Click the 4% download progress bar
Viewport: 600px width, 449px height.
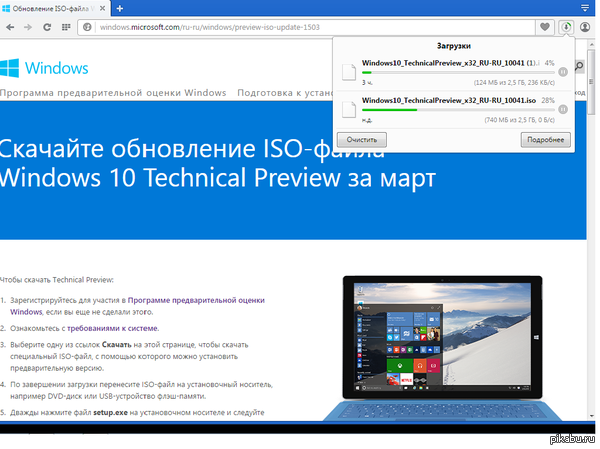pyautogui.click(x=458, y=72)
